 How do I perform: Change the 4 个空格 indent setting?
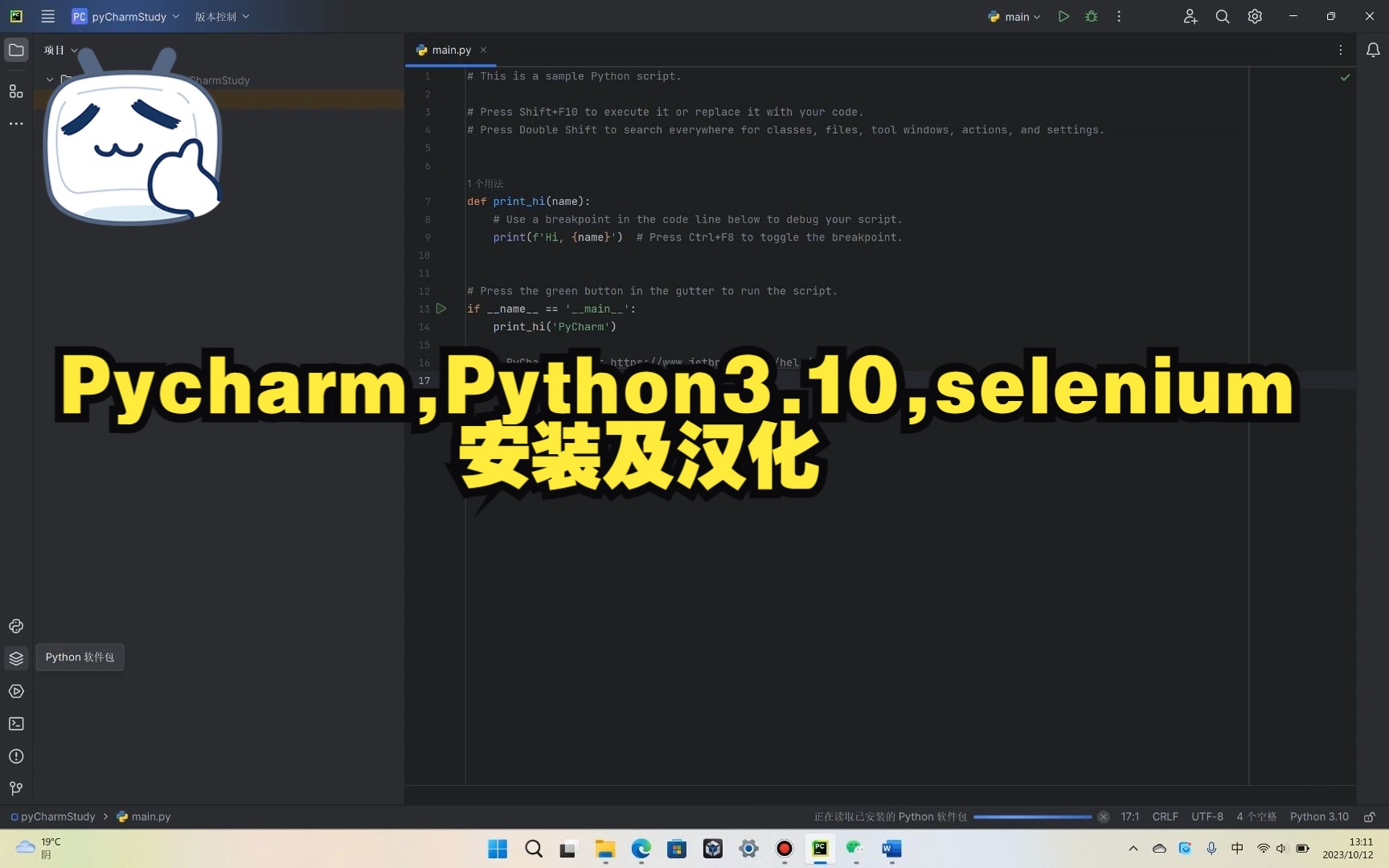[x=1256, y=817]
